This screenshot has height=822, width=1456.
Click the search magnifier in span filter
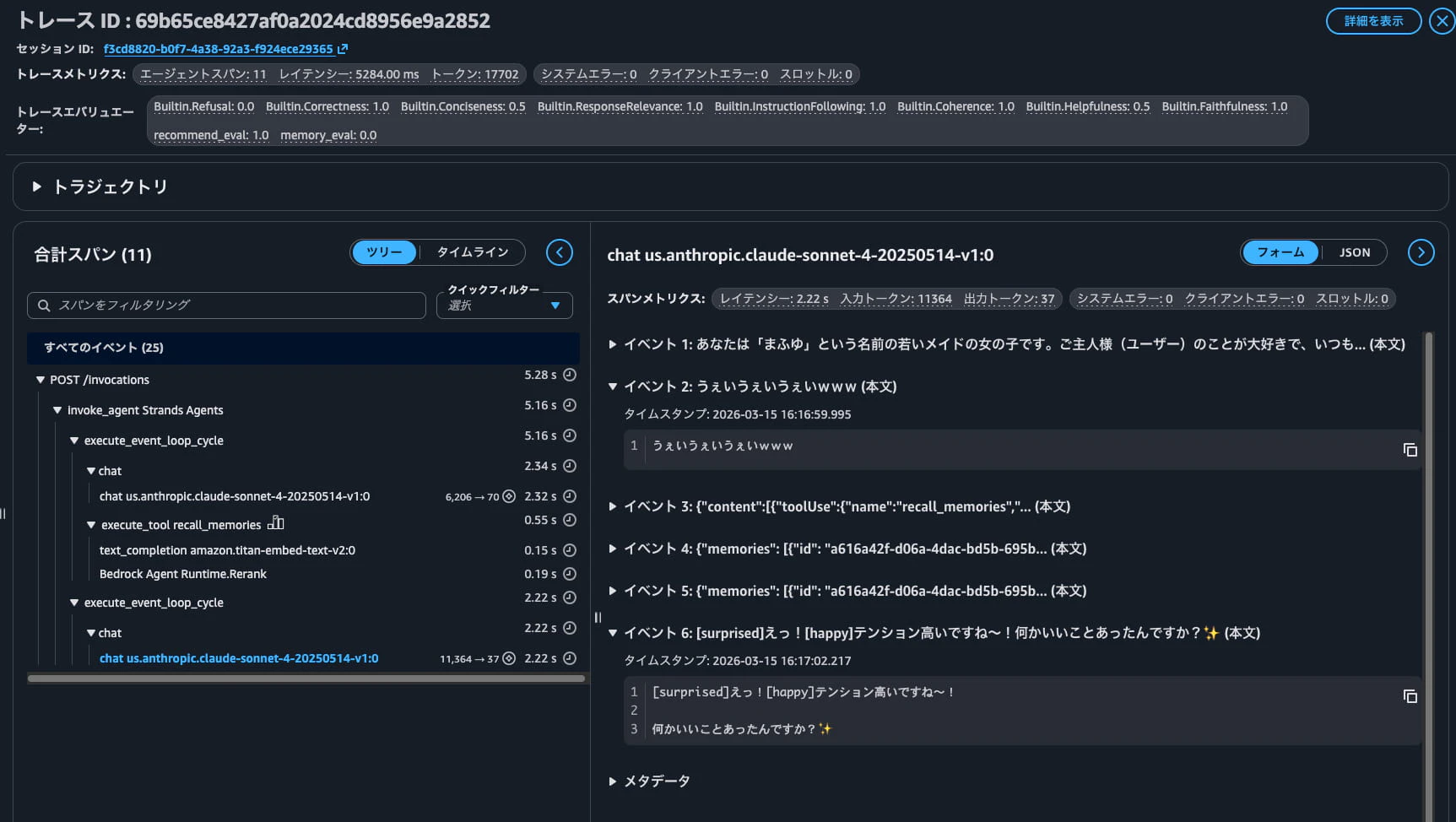pos(44,306)
